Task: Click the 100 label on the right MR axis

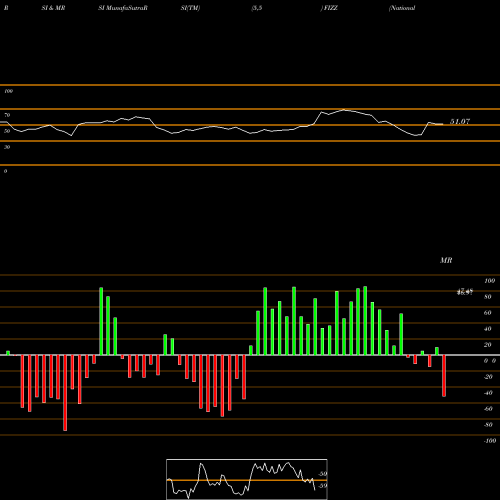Action: [489, 281]
